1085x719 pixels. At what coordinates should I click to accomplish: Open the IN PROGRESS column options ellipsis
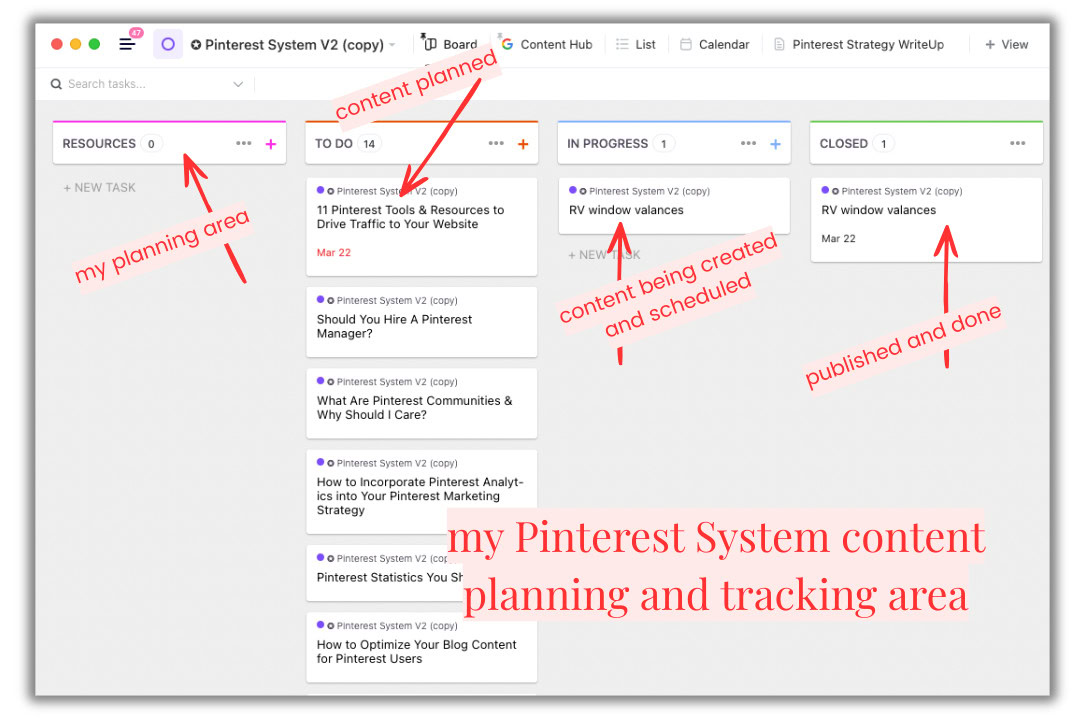tap(749, 143)
